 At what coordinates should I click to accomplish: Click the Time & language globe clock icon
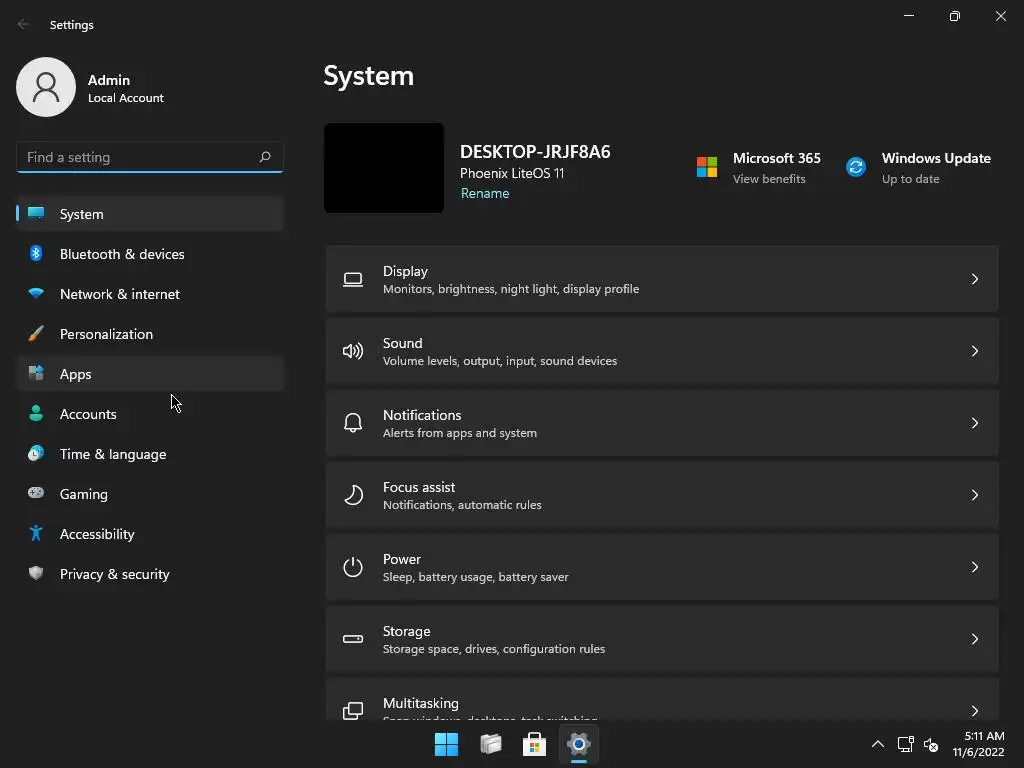36,453
